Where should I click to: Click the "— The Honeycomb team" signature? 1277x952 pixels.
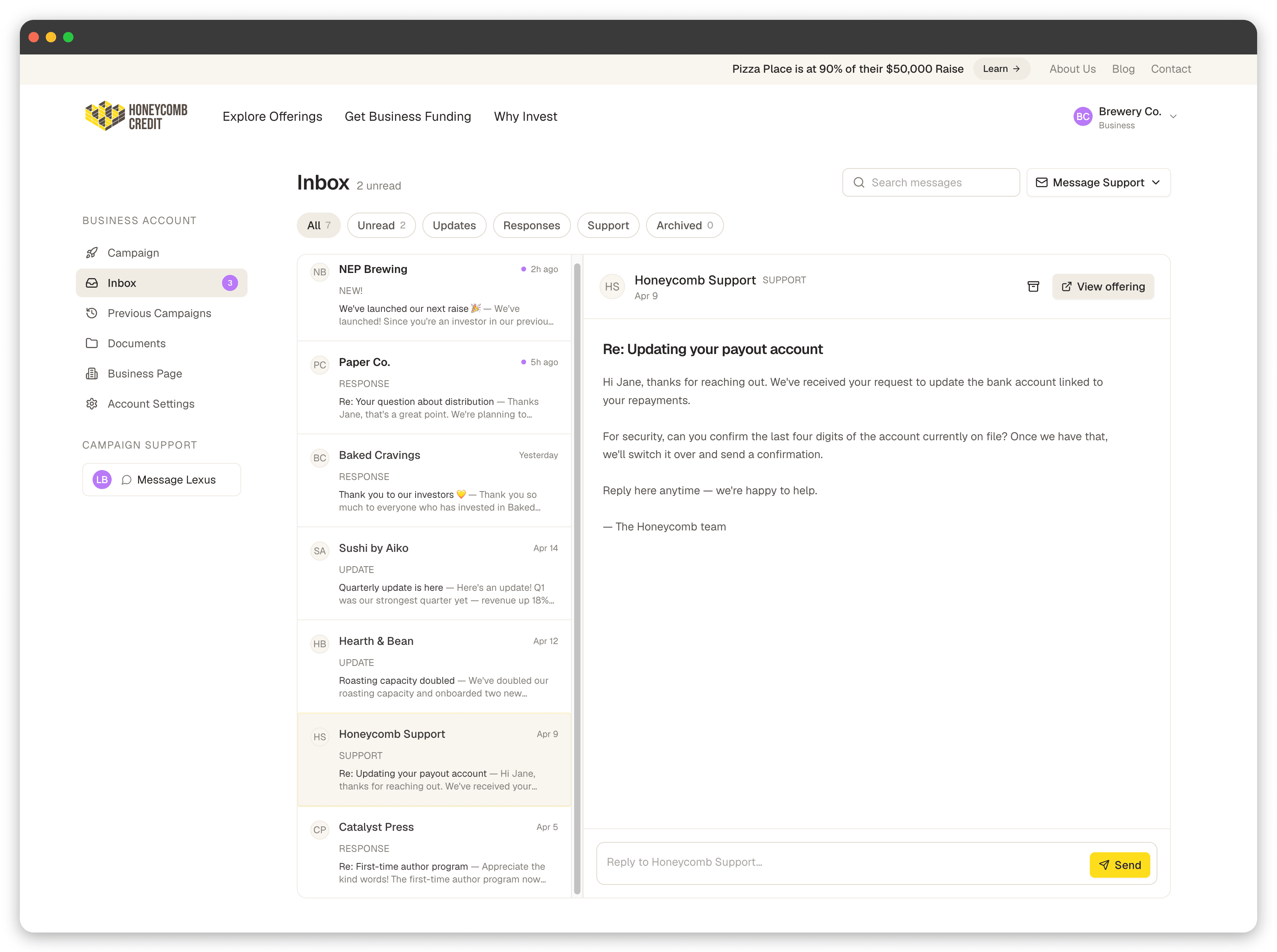coord(664,527)
